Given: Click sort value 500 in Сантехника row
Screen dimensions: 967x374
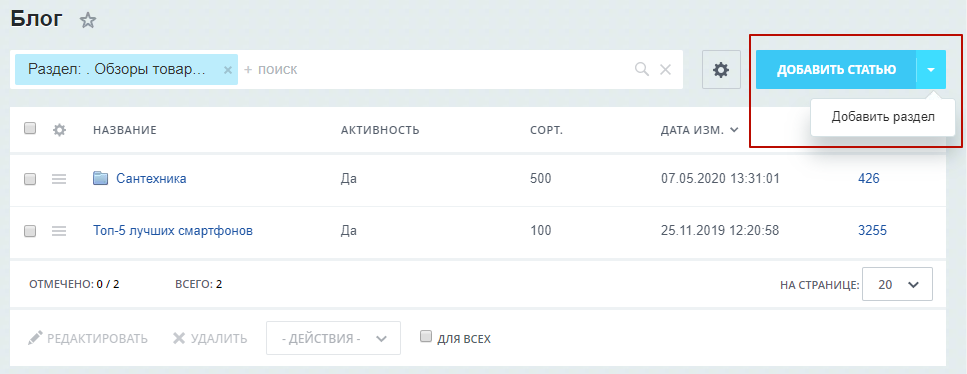Looking at the screenshot, I should tap(540, 178).
